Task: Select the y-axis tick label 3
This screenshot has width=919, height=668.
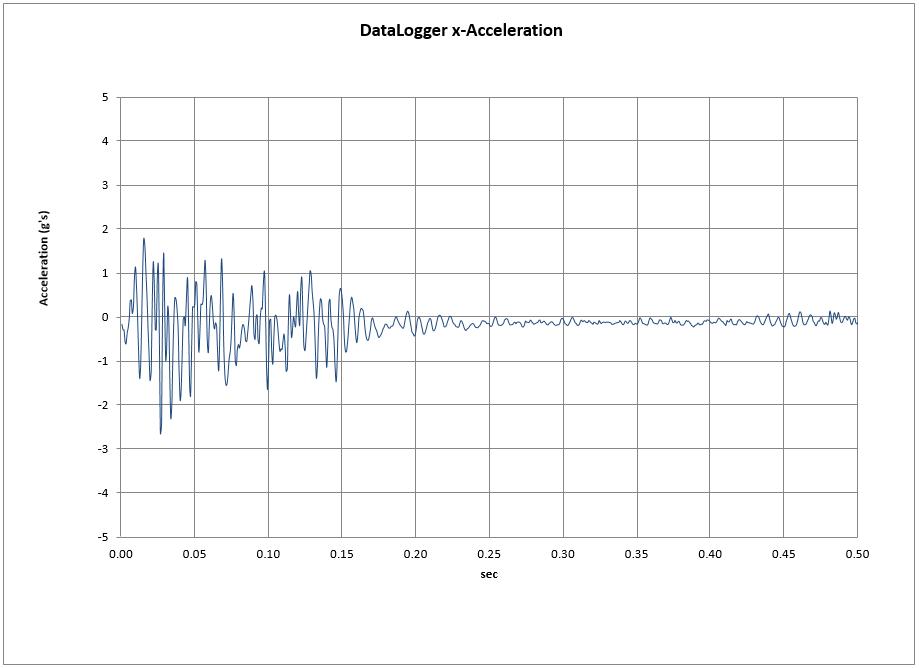Action: [105, 185]
